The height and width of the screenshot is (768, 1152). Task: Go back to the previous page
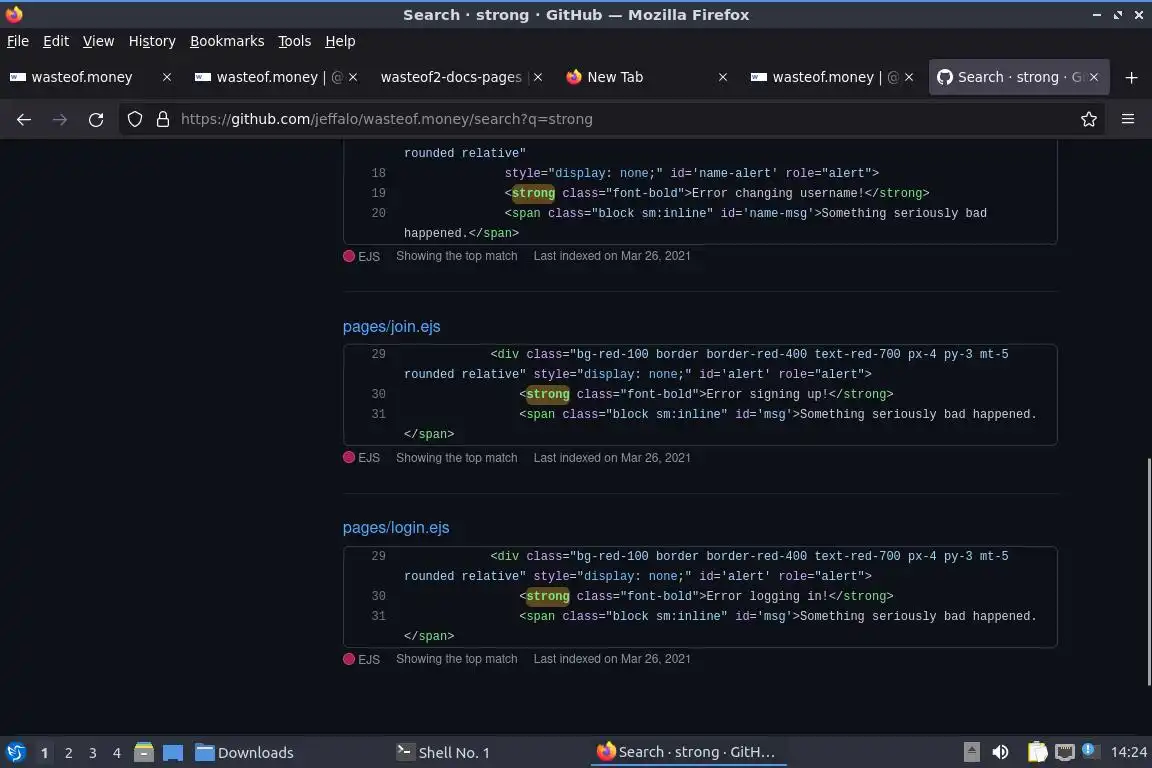click(x=24, y=119)
